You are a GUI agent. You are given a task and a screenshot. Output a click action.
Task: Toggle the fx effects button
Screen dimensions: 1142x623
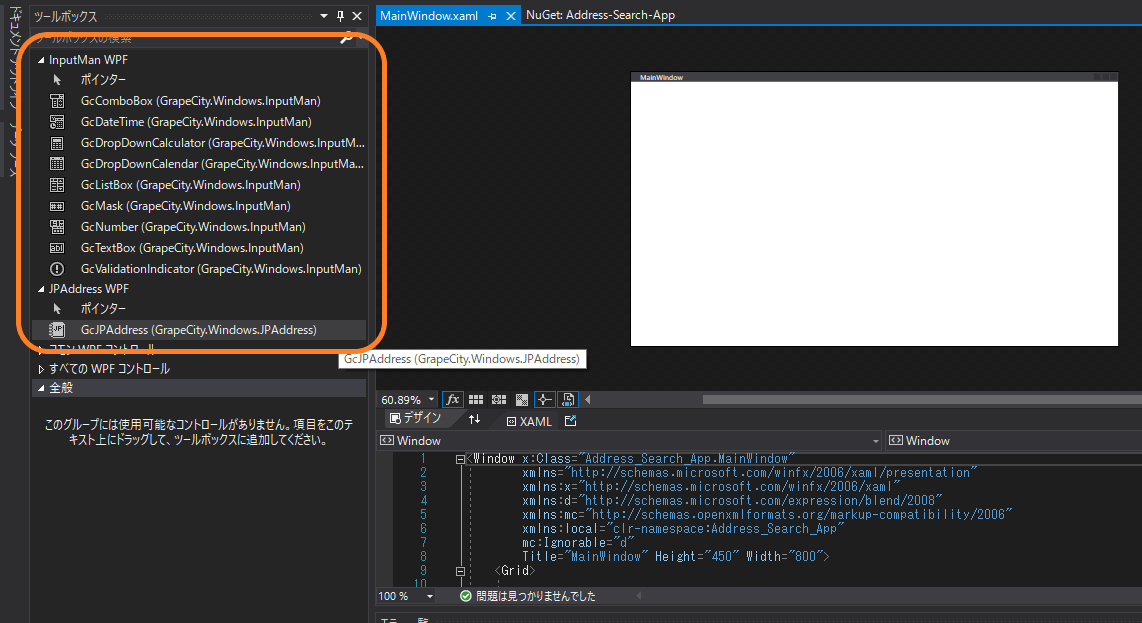(452, 399)
